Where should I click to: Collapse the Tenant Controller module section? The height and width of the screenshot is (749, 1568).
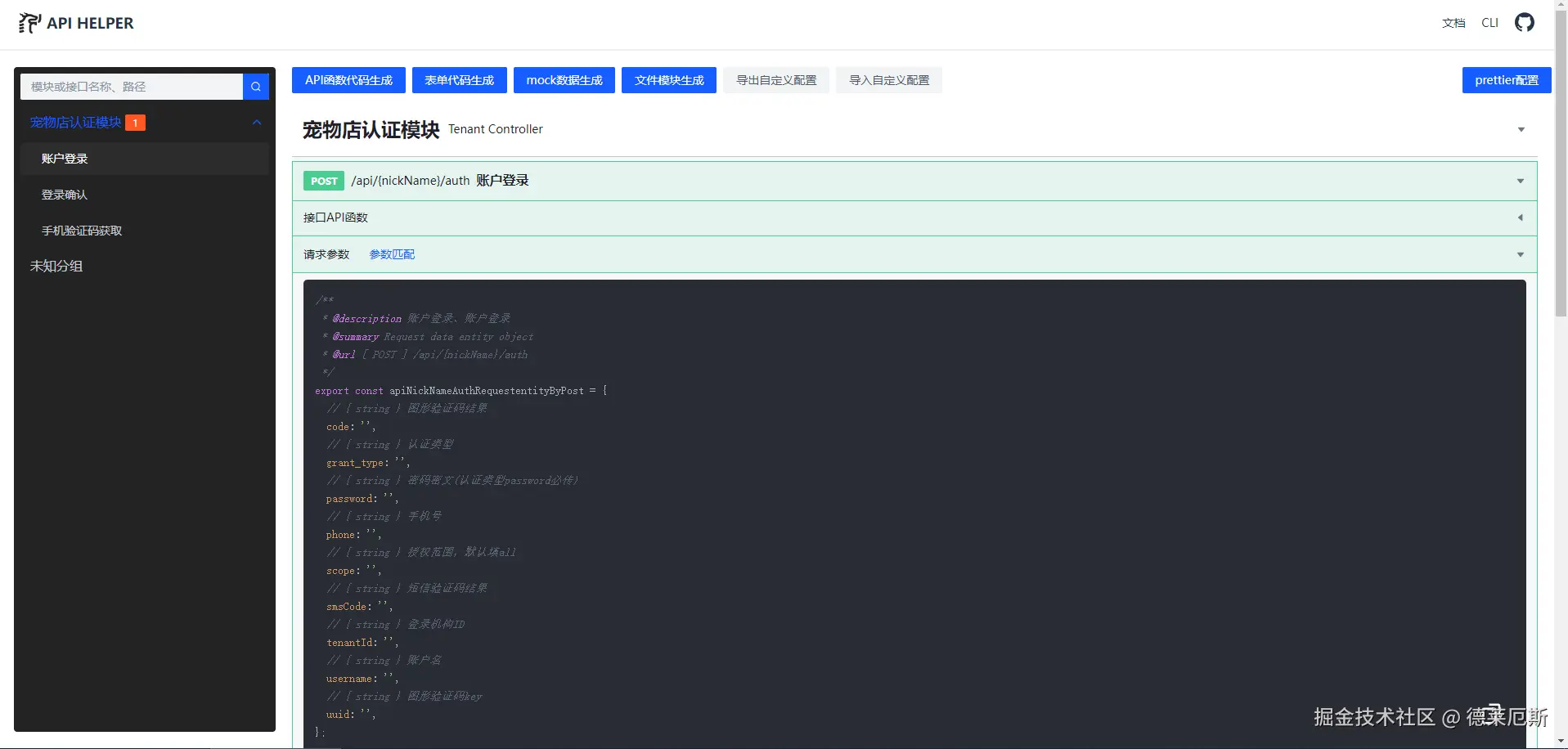[1521, 130]
